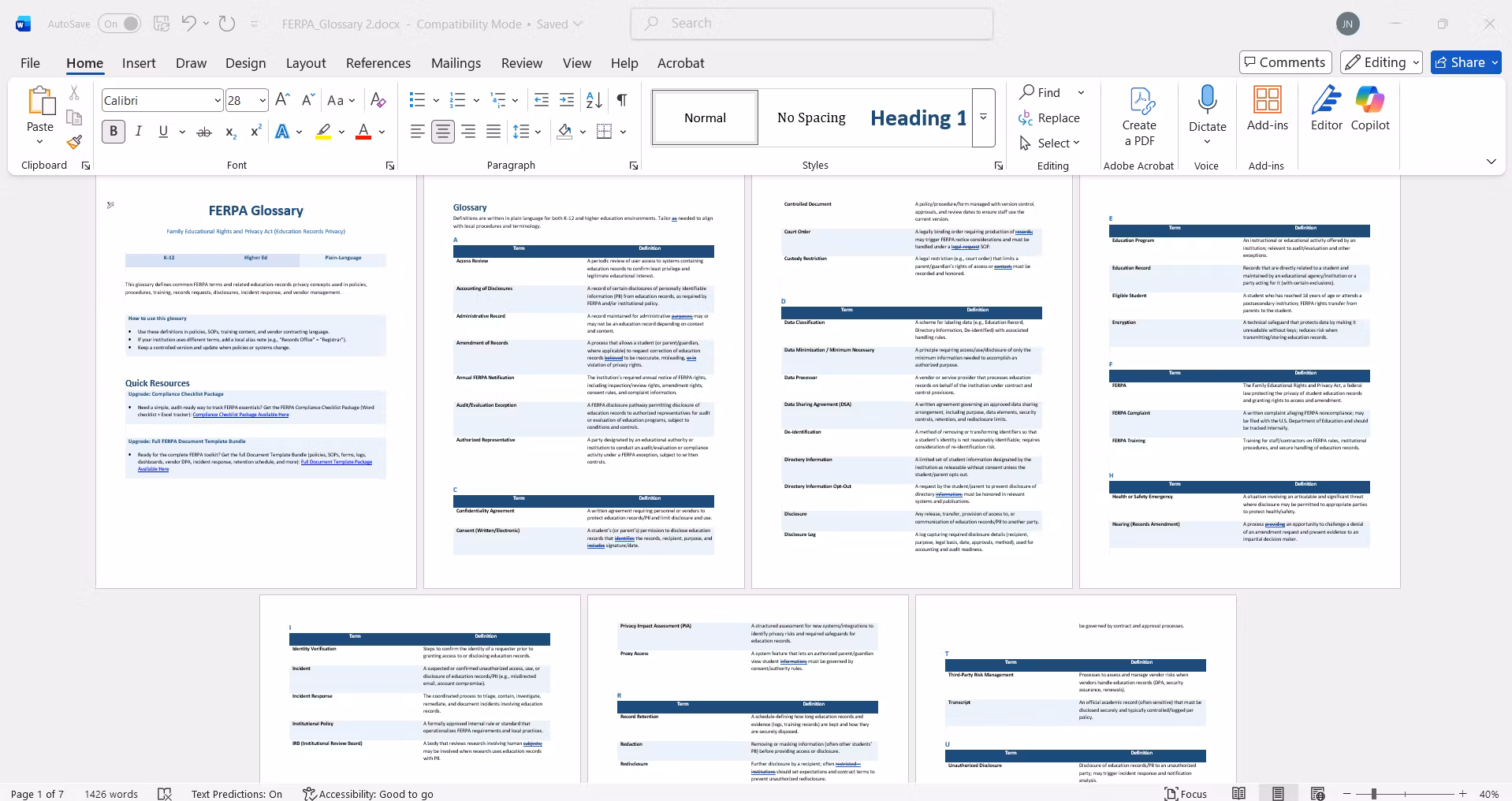Cut selection with the scissors icon
This screenshot has width=1512, height=801.
click(74, 93)
